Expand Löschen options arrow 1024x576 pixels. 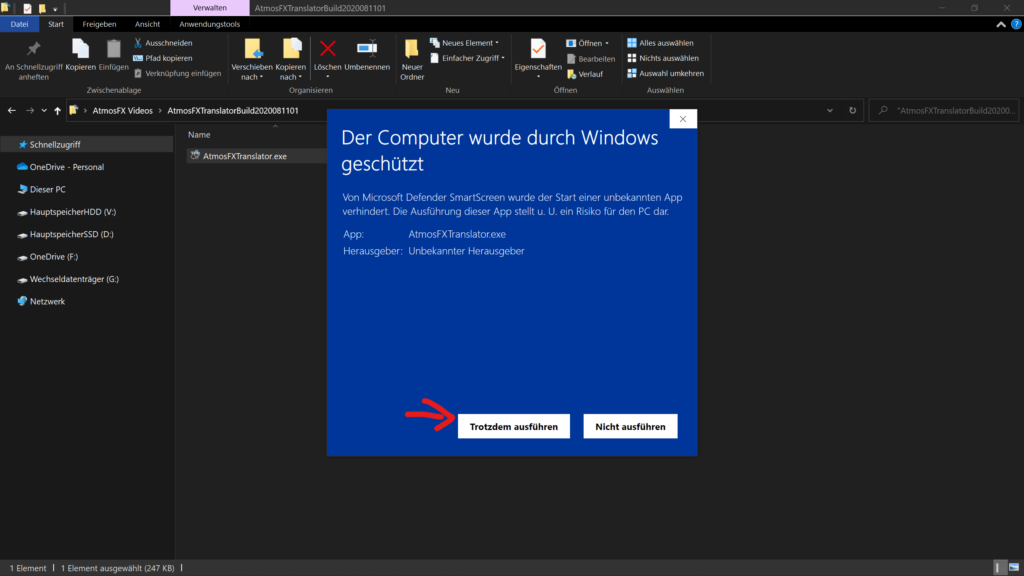coord(328,77)
